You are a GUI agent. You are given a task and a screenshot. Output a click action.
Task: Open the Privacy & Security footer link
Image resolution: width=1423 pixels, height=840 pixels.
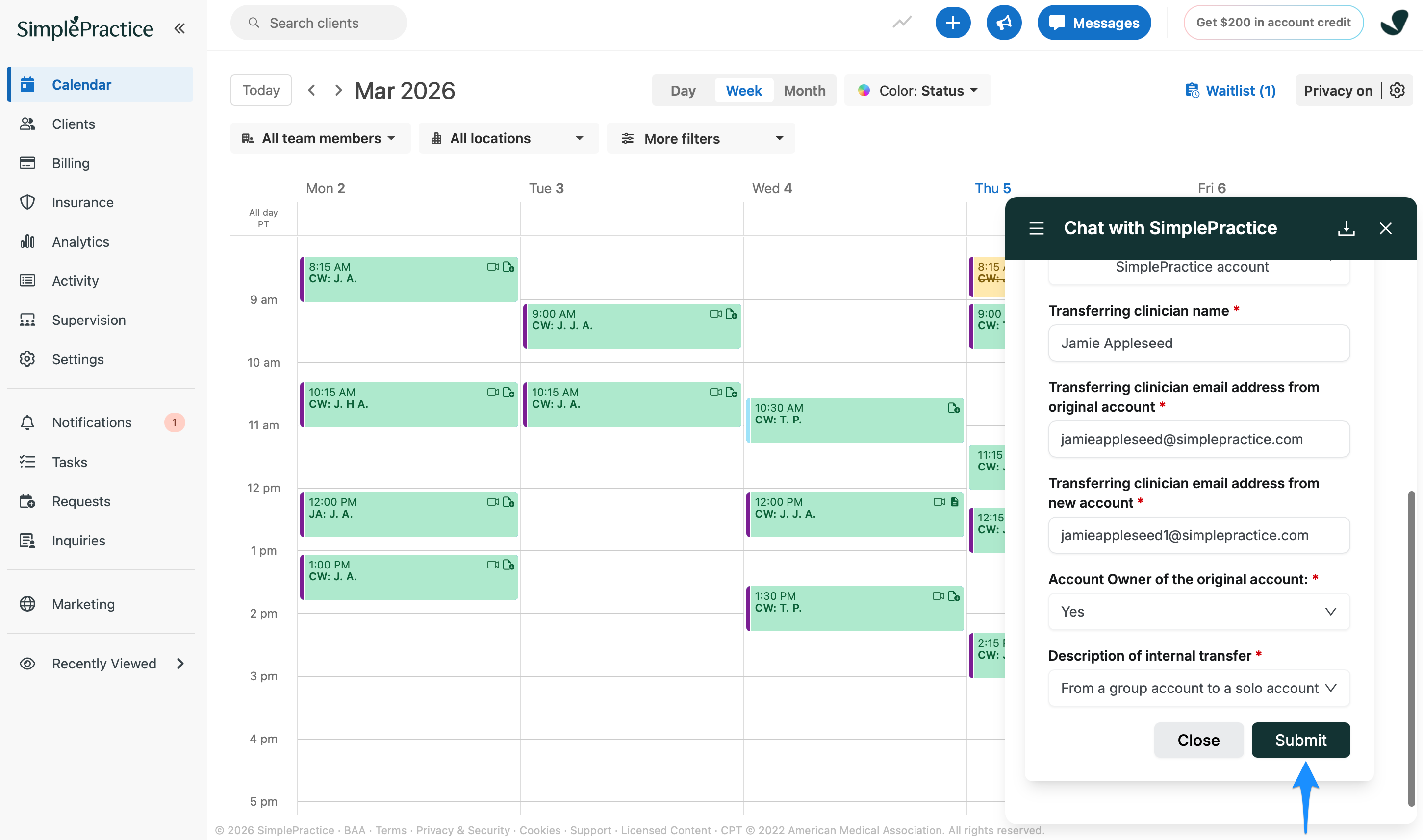(462, 830)
